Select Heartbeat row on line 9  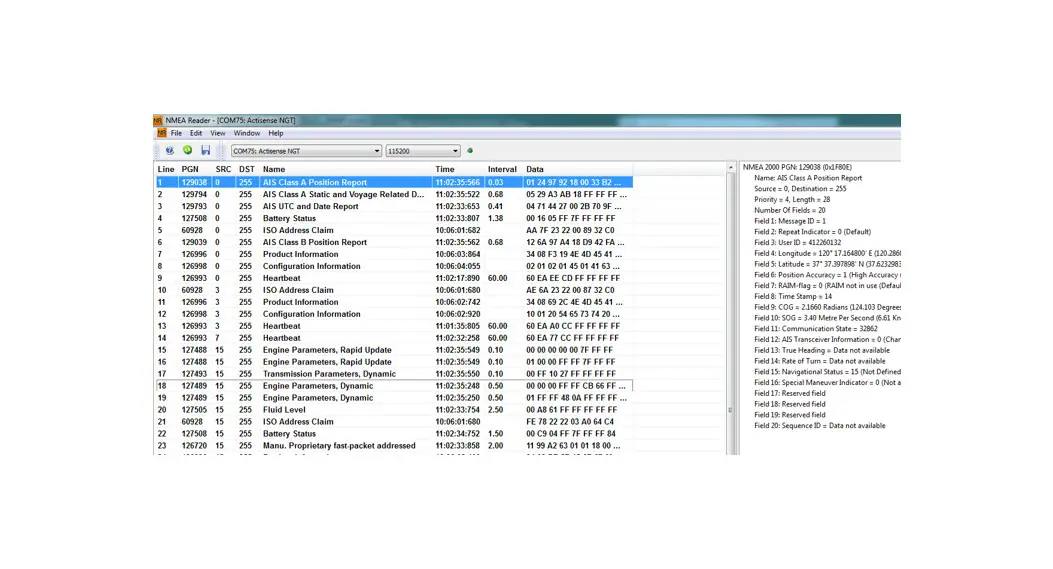click(394, 278)
